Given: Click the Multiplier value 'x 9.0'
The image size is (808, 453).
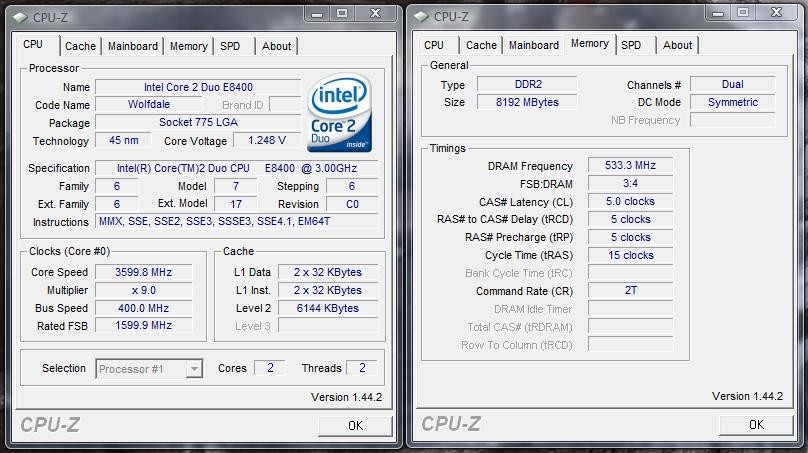Looking at the screenshot, I should [x=143, y=290].
